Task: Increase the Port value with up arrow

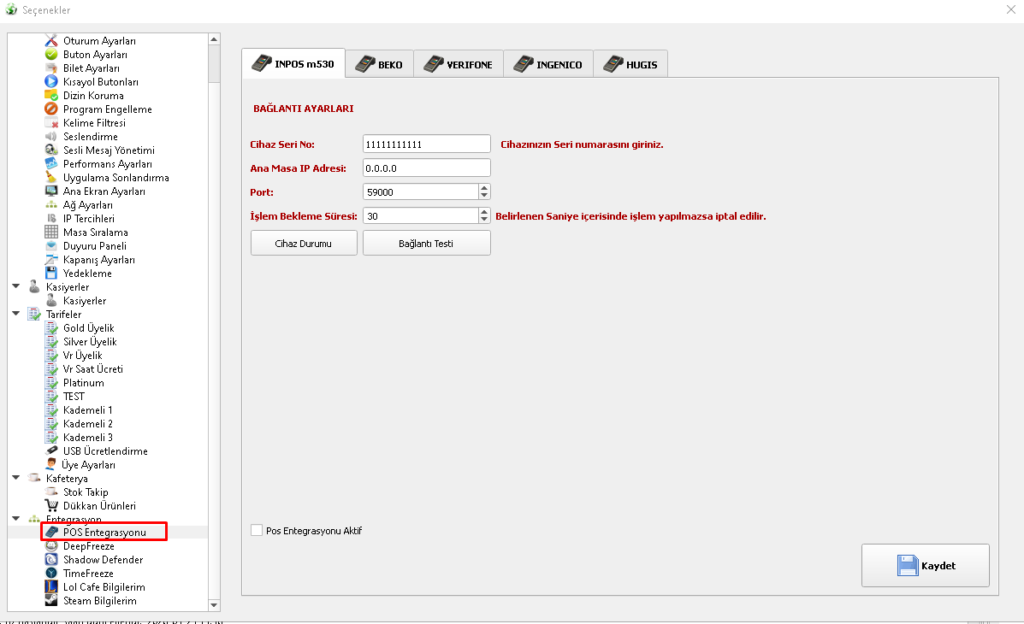Action: (x=484, y=187)
